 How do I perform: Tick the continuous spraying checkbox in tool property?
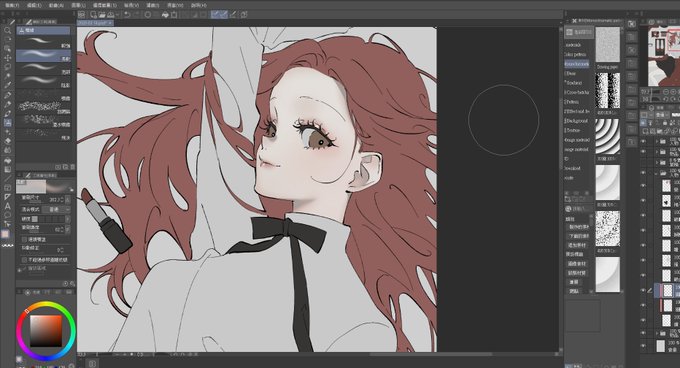pos(24,239)
